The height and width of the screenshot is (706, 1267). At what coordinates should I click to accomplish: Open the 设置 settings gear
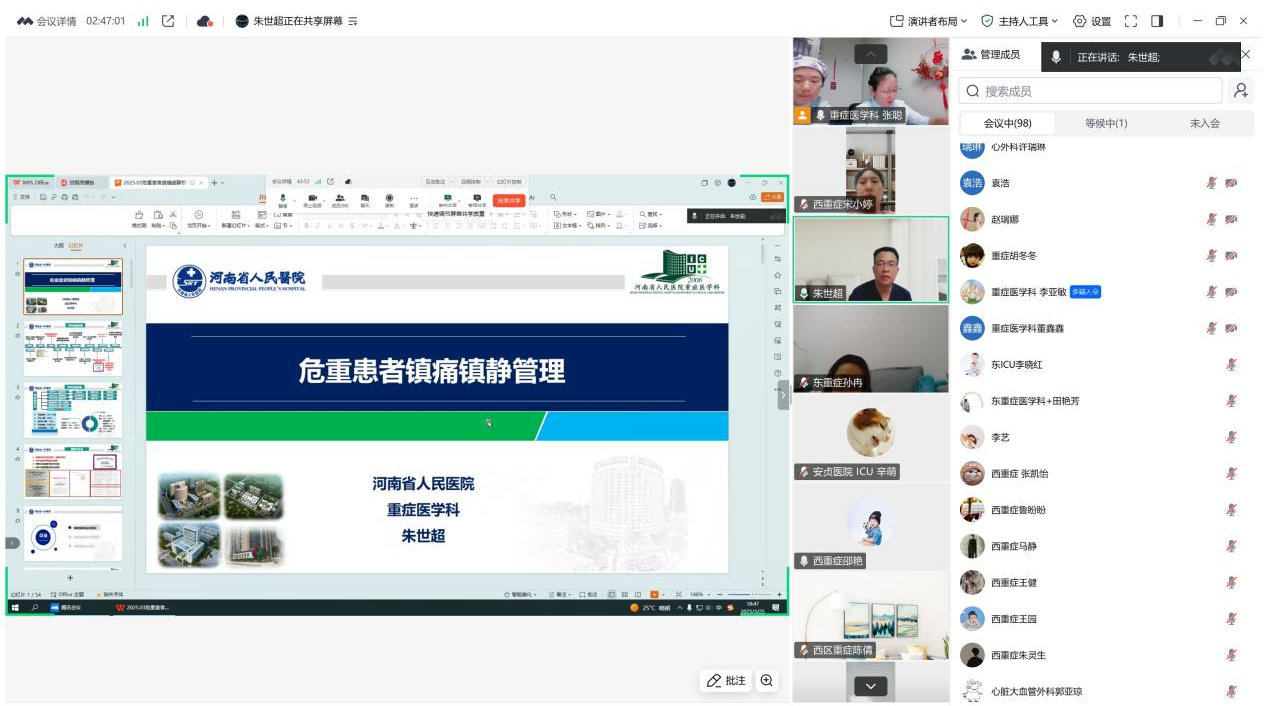pos(1091,21)
